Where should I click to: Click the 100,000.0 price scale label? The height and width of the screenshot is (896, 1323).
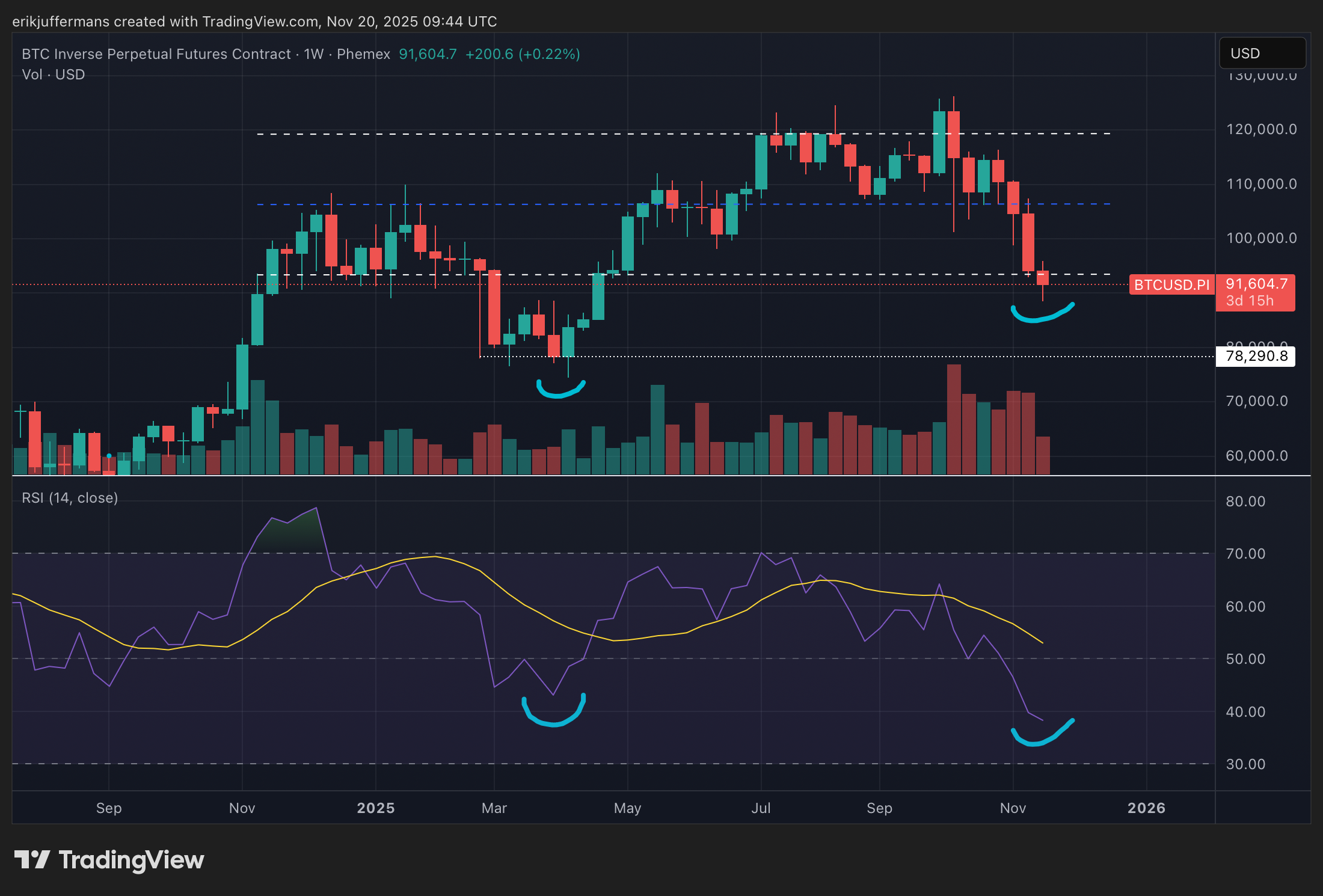coord(1261,238)
